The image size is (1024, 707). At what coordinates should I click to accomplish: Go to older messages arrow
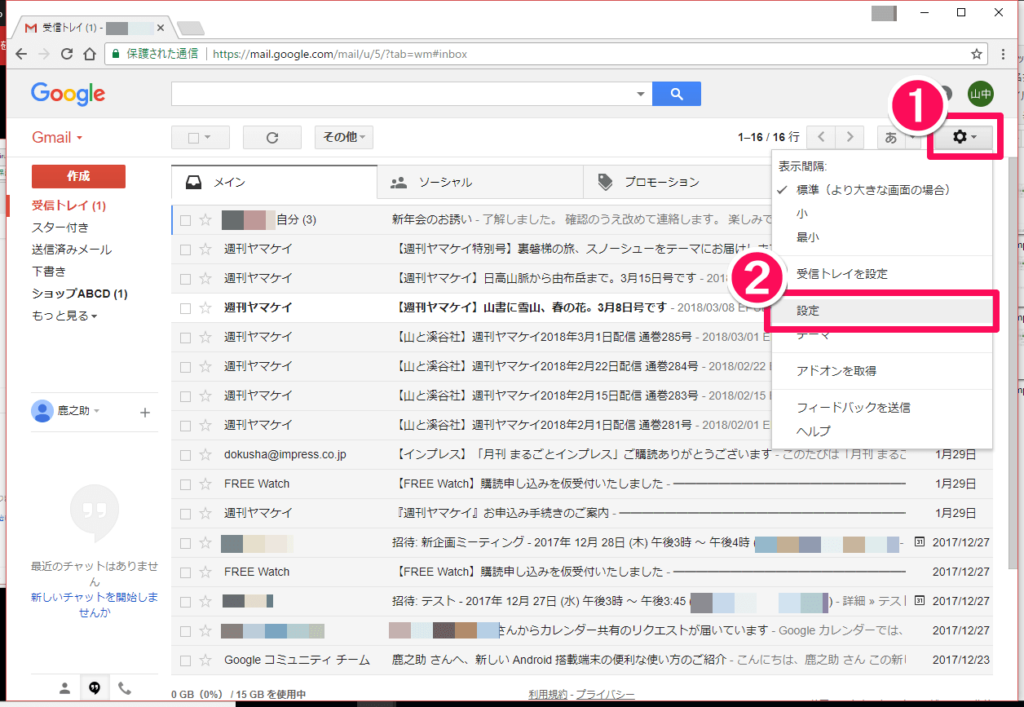point(850,137)
